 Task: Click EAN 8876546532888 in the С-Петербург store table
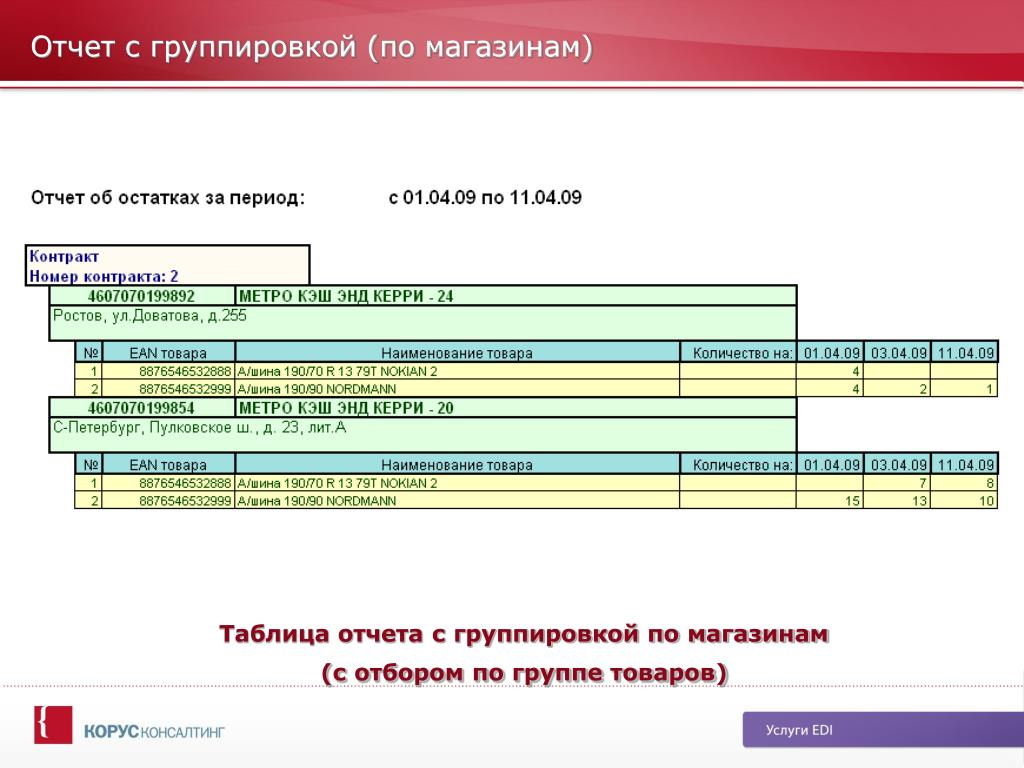tap(168, 483)
